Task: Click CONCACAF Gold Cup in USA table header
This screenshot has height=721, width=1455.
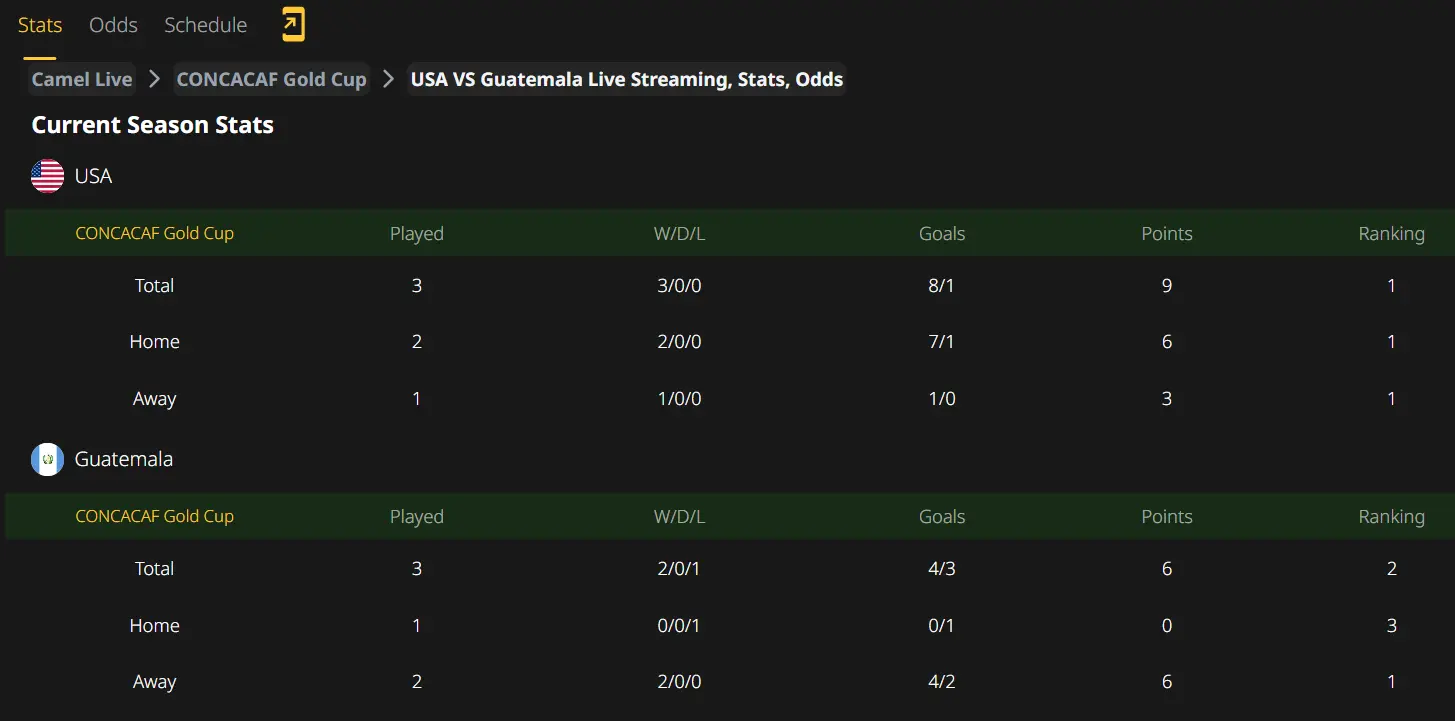Action: coord(155,233)
